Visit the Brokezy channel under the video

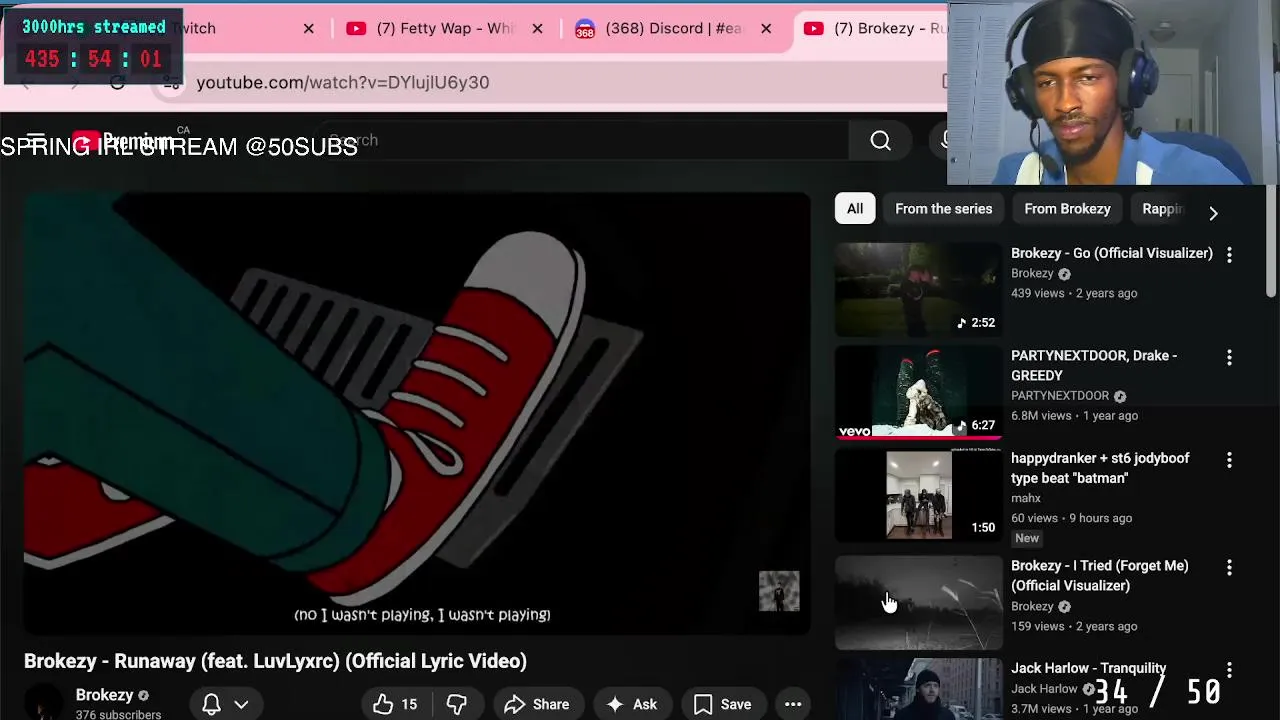[104, 695]
